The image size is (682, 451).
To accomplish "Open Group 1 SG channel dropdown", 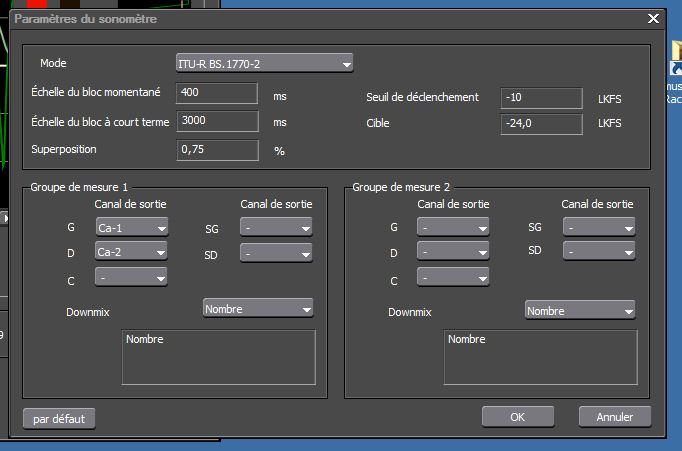I will [x=276, y=228].
